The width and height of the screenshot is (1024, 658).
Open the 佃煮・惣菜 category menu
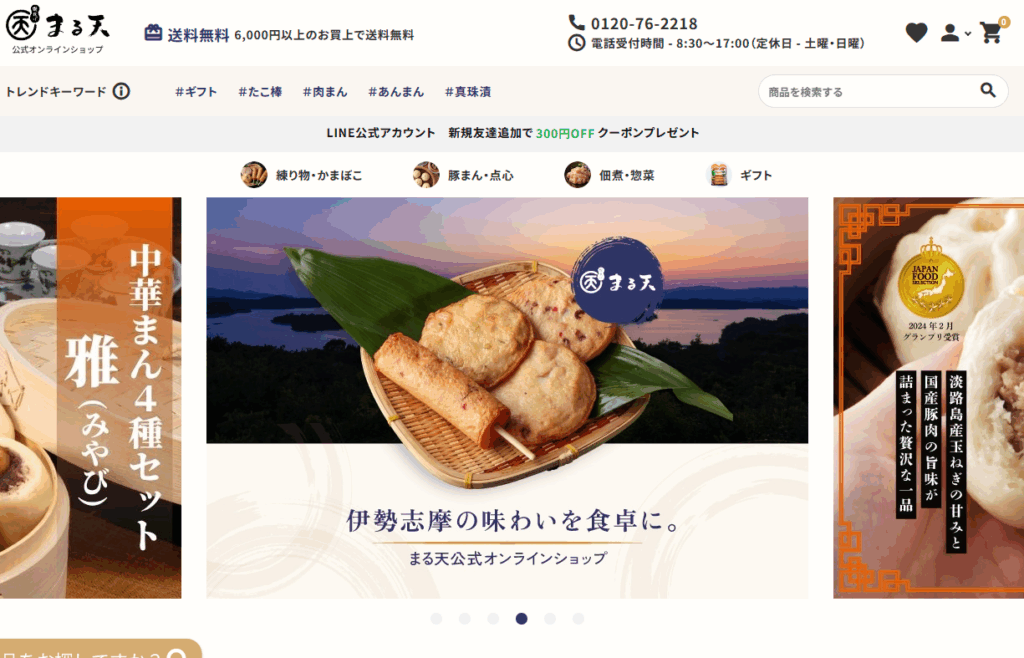click(609, 175)
